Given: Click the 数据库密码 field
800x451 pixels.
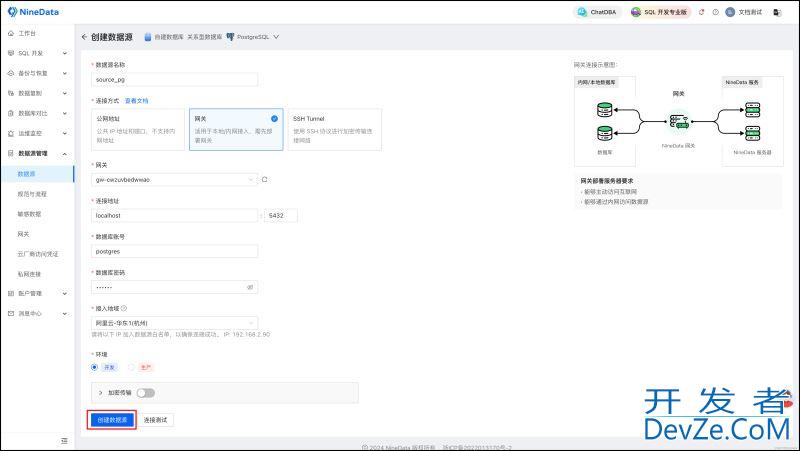Looking at the screenshot, I should pos(174,287).
